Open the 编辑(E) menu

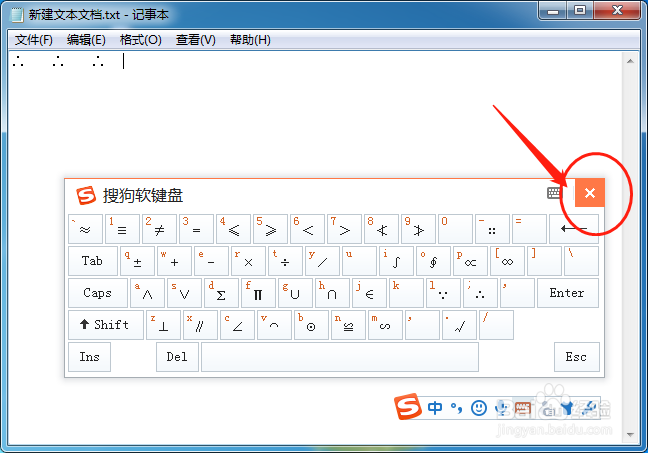click(x=86, y=40)
